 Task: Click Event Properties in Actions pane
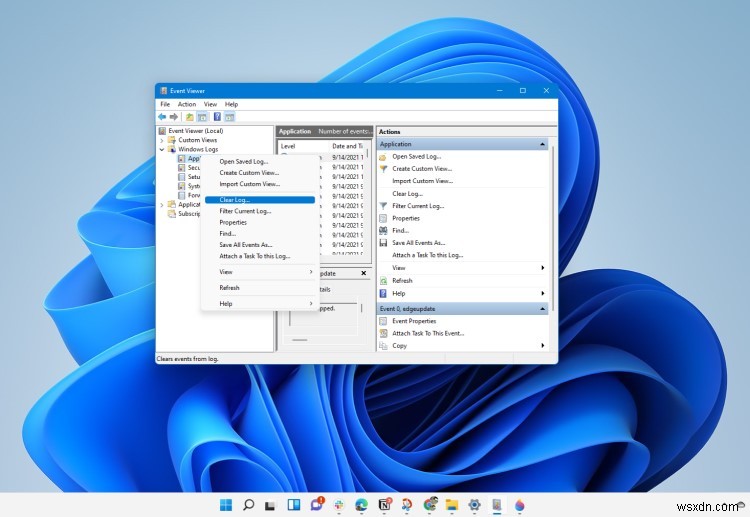point(414,321)
